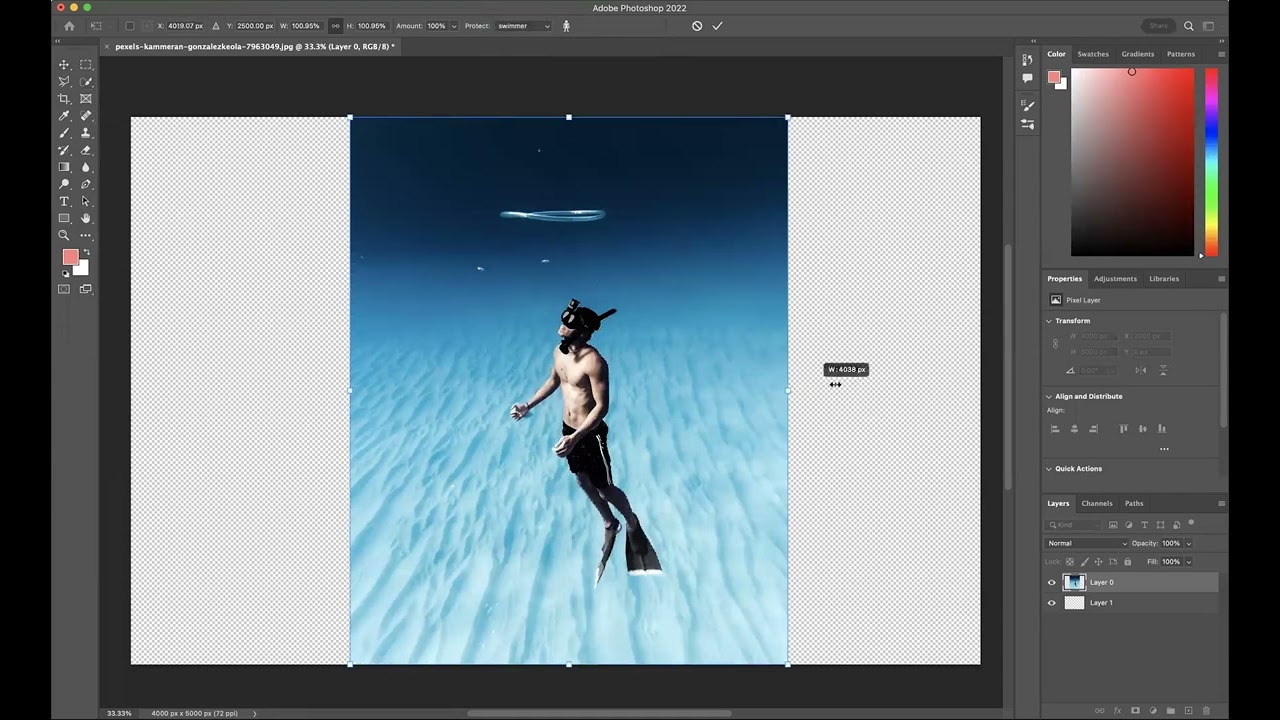Select the Crop tool
This screenshot has width=1280, height=720.
click(64, 98)
